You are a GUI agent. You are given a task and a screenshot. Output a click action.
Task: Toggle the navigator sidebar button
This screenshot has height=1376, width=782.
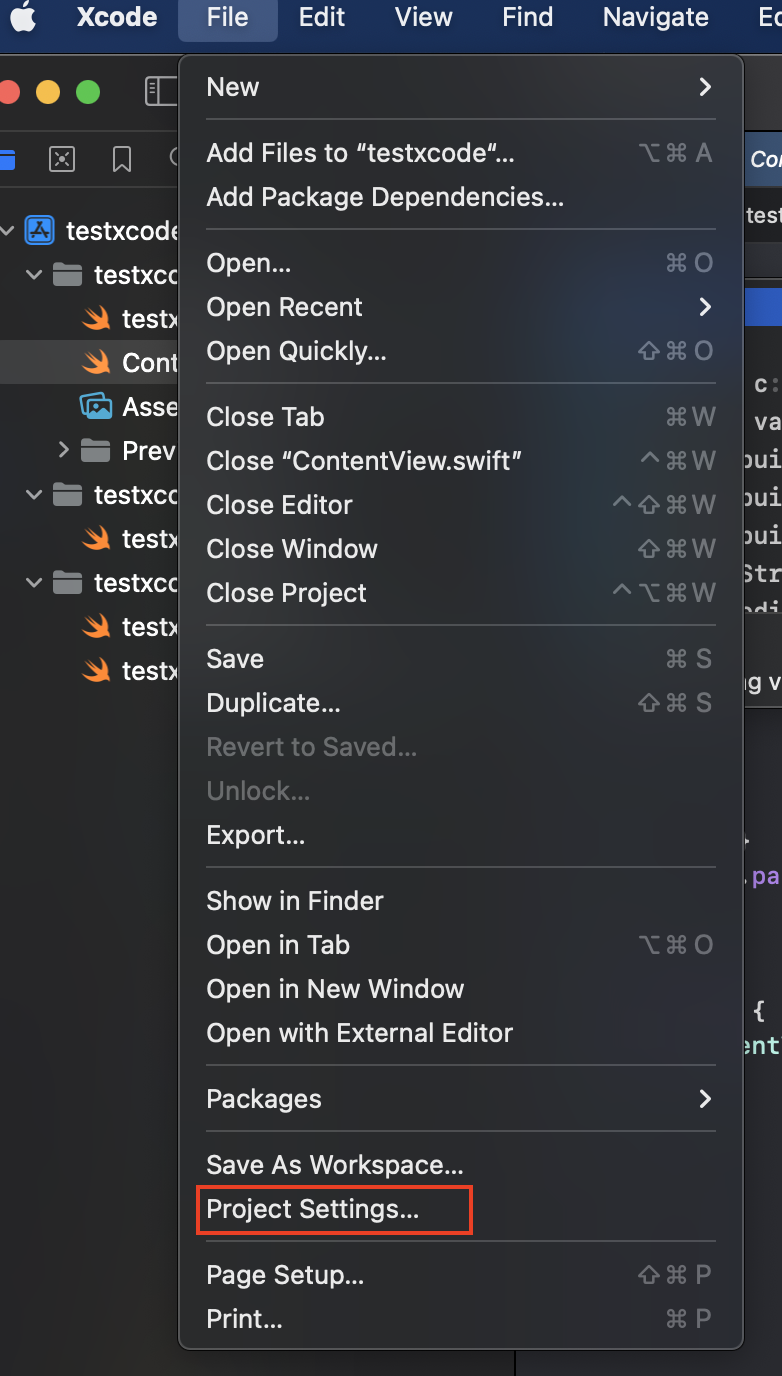point(160,92)
